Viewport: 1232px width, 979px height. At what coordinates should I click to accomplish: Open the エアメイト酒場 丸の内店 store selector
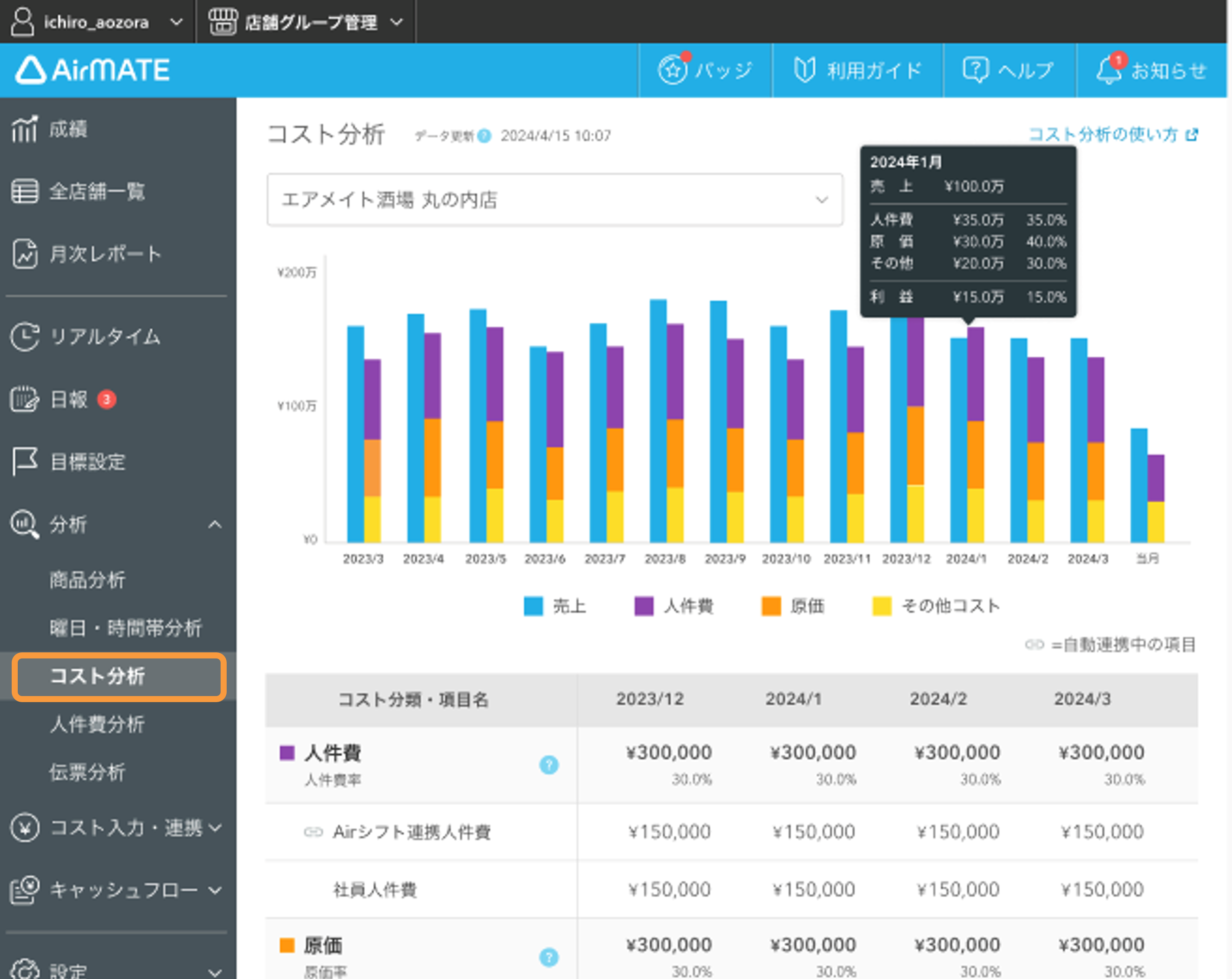[554, 200]
